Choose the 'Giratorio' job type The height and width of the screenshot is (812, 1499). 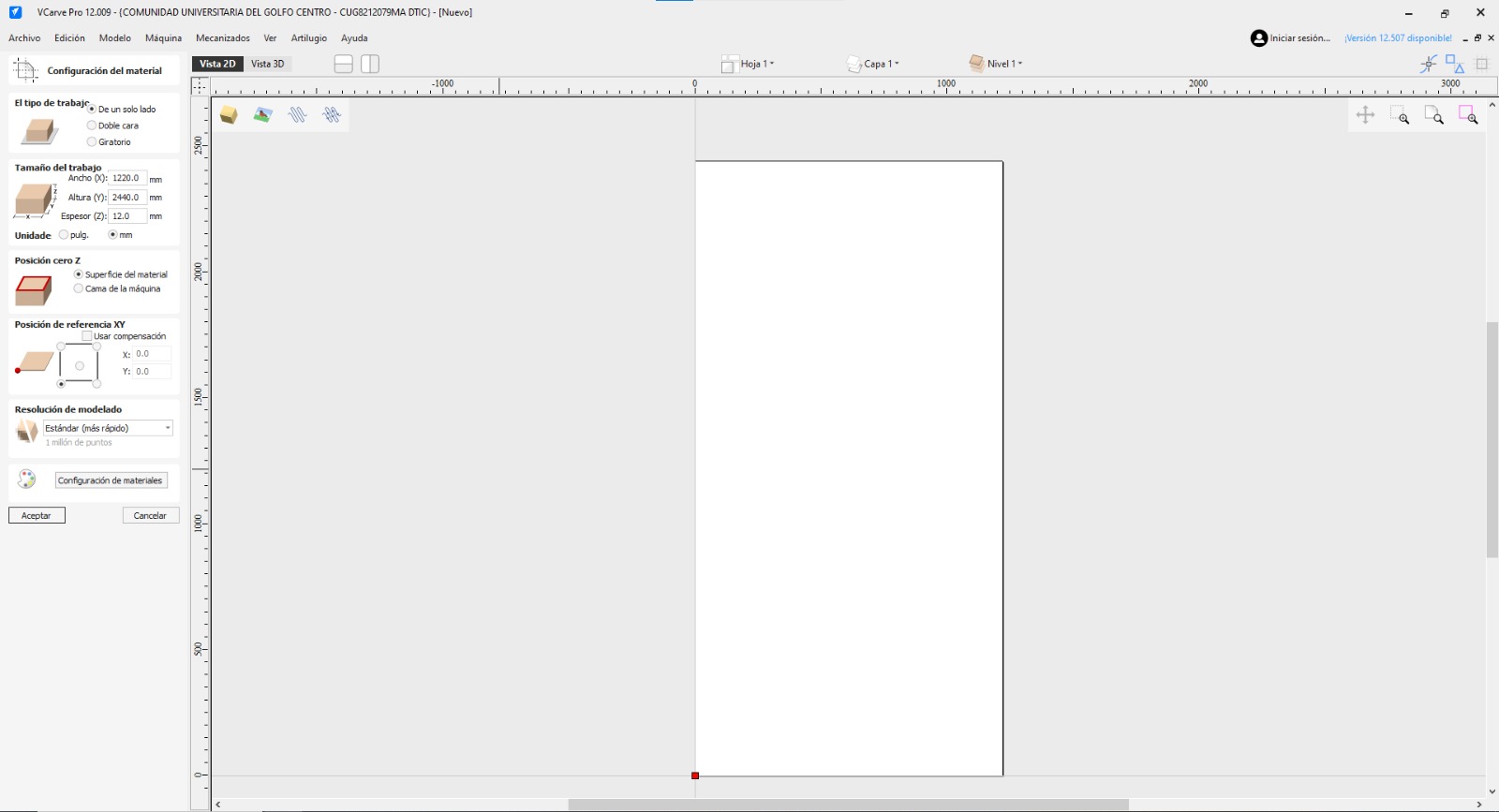(x=92, y=142)
